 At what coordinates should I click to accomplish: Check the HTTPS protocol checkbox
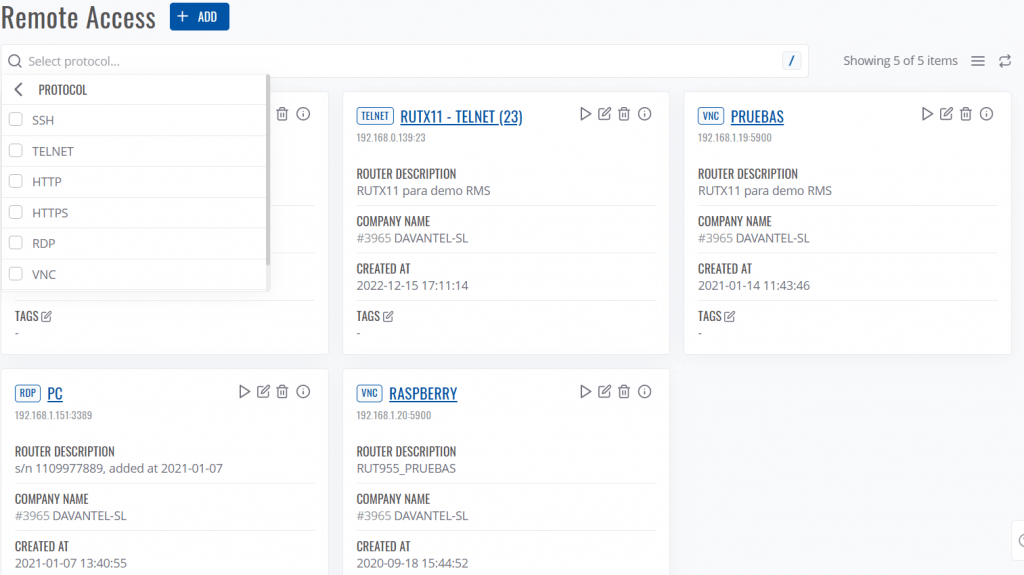[16, 212]
